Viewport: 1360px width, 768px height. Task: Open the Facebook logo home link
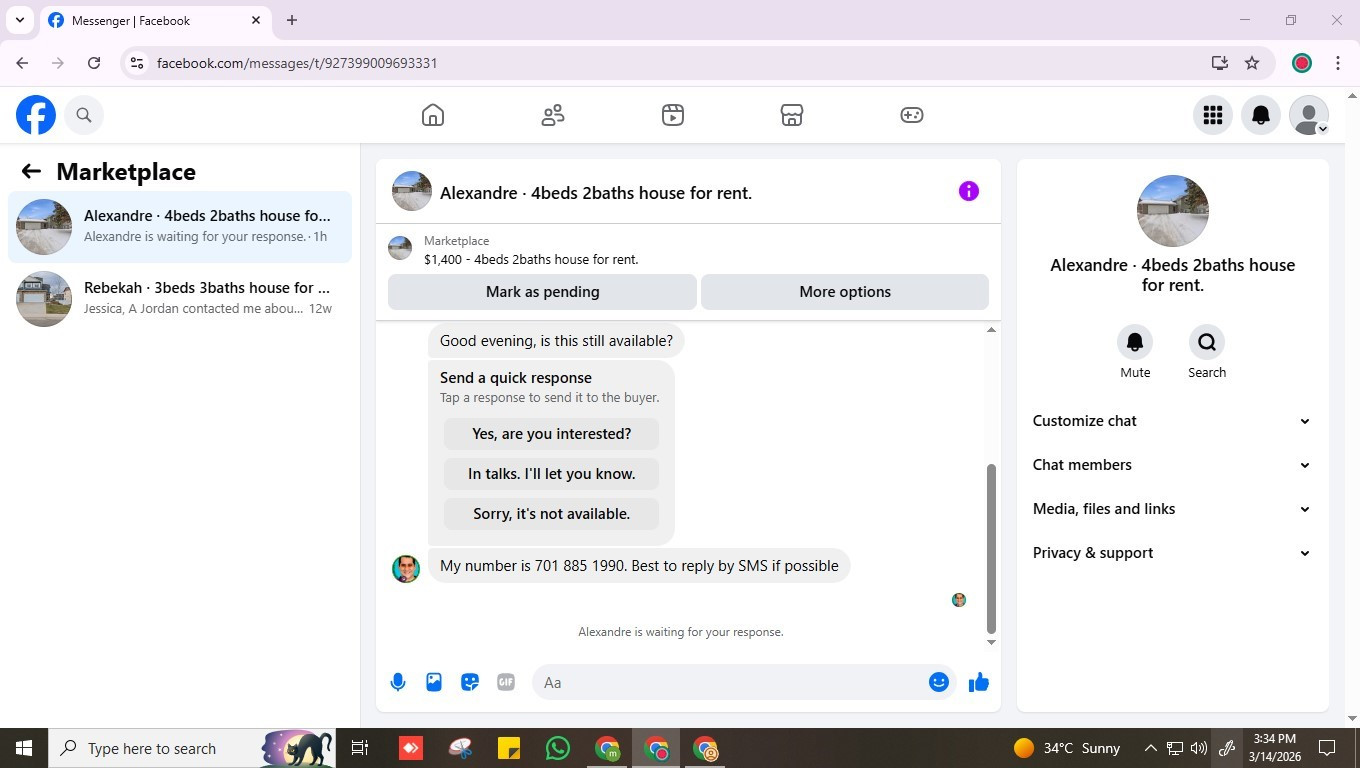[x=36, y=115]
